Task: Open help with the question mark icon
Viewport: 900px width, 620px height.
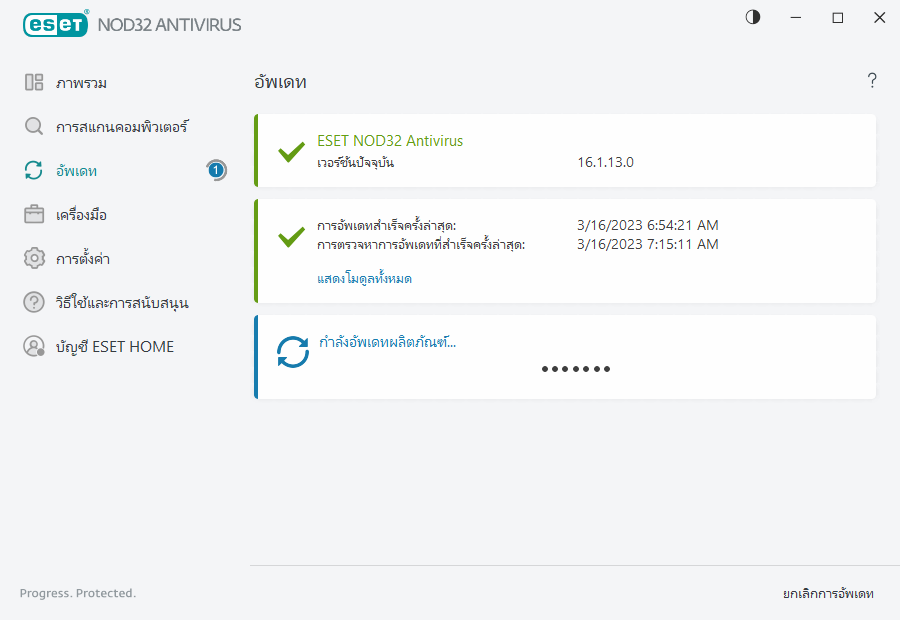Action: click(872, 81)
